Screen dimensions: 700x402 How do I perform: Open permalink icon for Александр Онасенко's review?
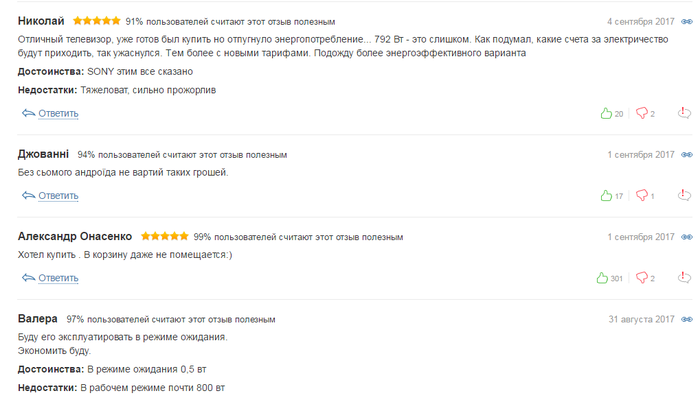click(x=687, y=237)
